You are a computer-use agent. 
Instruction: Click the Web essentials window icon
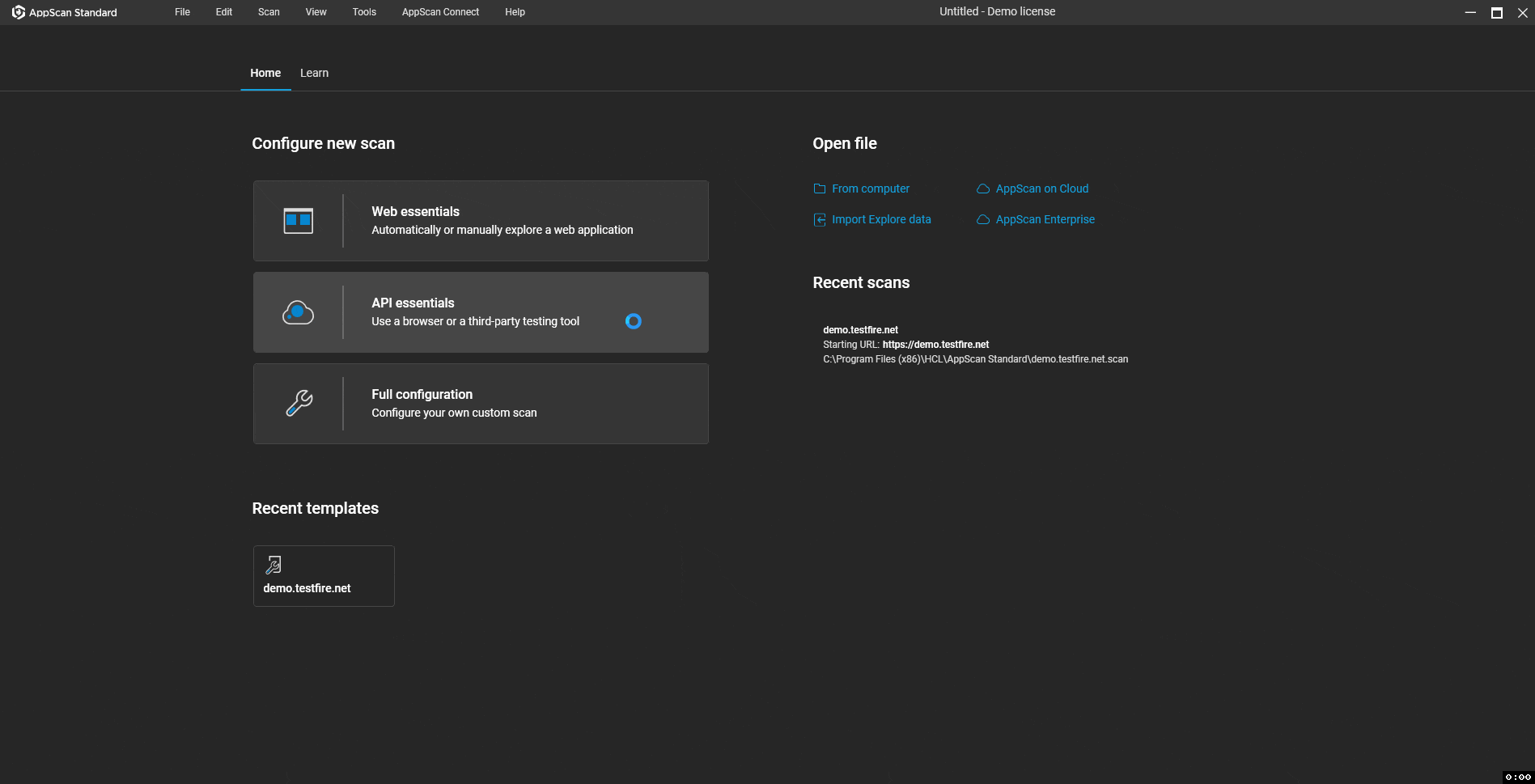tap(299, 221)
